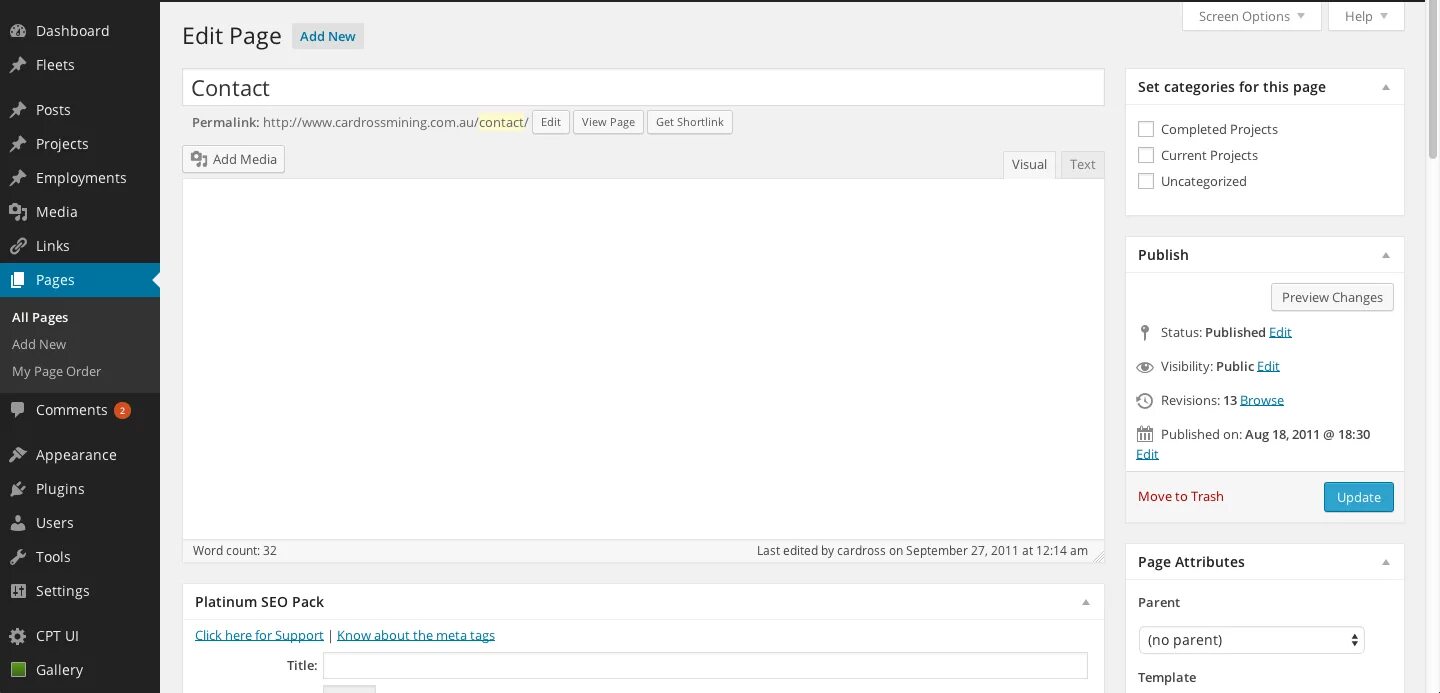Click the blue Update button
This screenshot has height=693, width=1440.
pyautogui.click(x=1359, y=497)
